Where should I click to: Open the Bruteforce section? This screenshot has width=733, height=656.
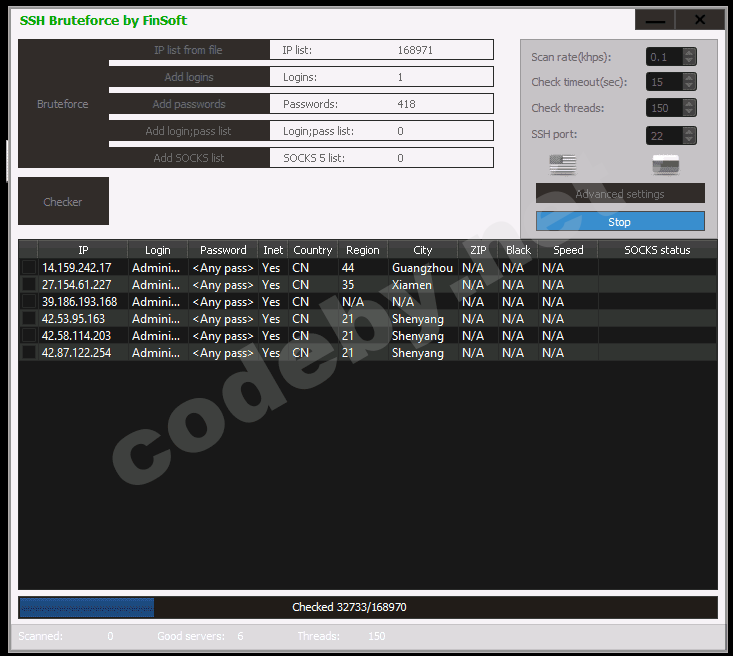coord(63,104)
